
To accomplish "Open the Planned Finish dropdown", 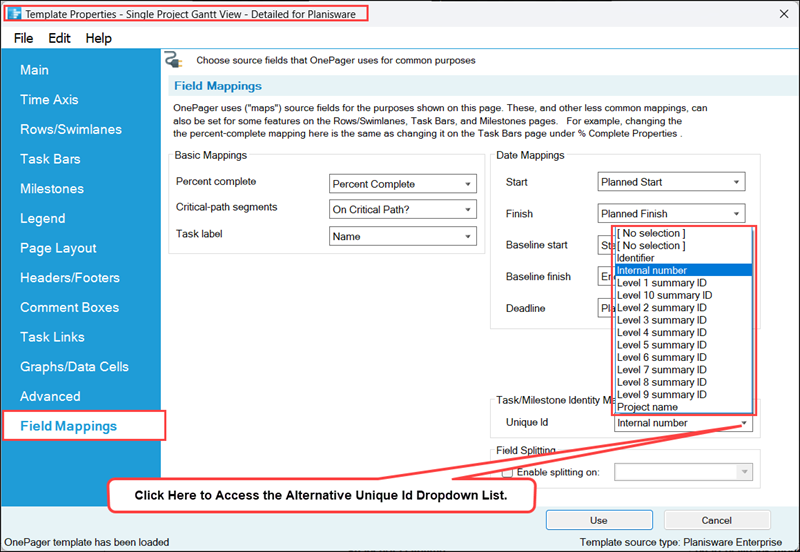I will tap(671, 213).
